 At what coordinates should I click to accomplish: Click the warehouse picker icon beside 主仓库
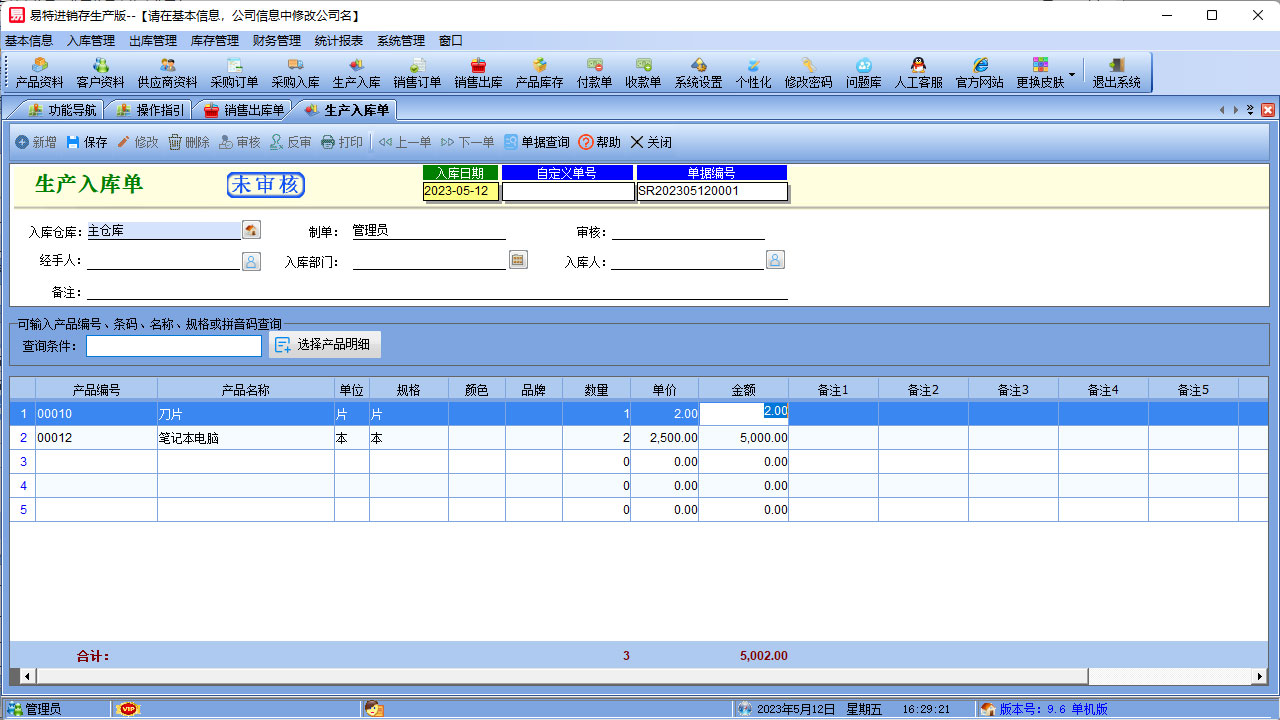(251, 230)
